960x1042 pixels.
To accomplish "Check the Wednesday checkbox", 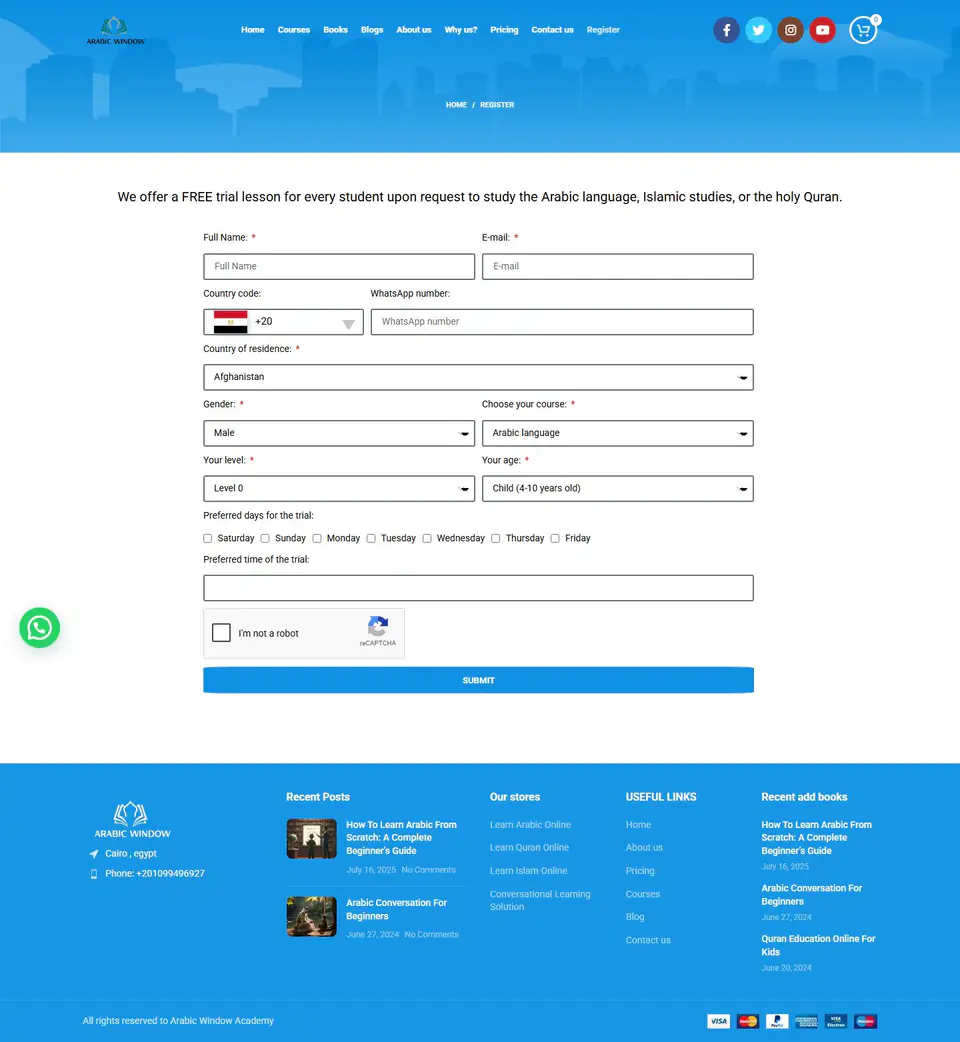I will point(427,538).
